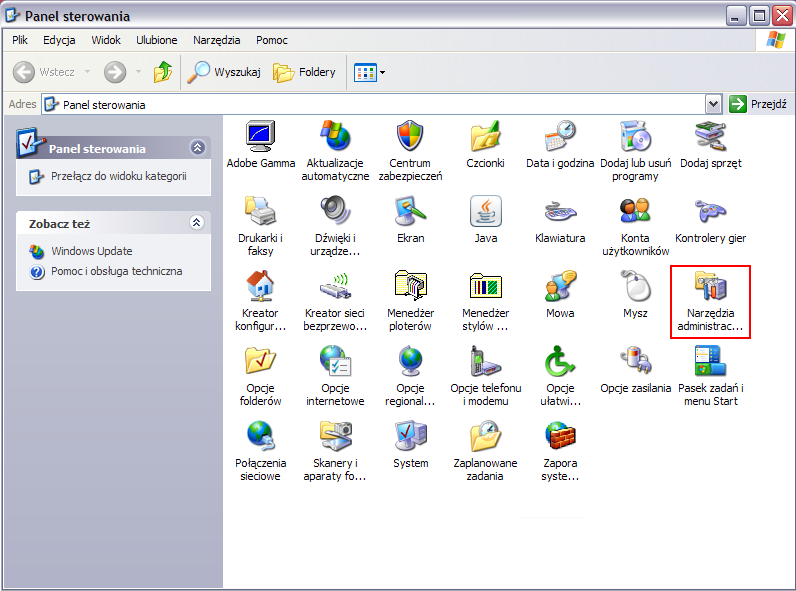796x591 pixels.
Task: Collapse the Zobacz też section
Action: pyautogui.click(x=197, y=223)
